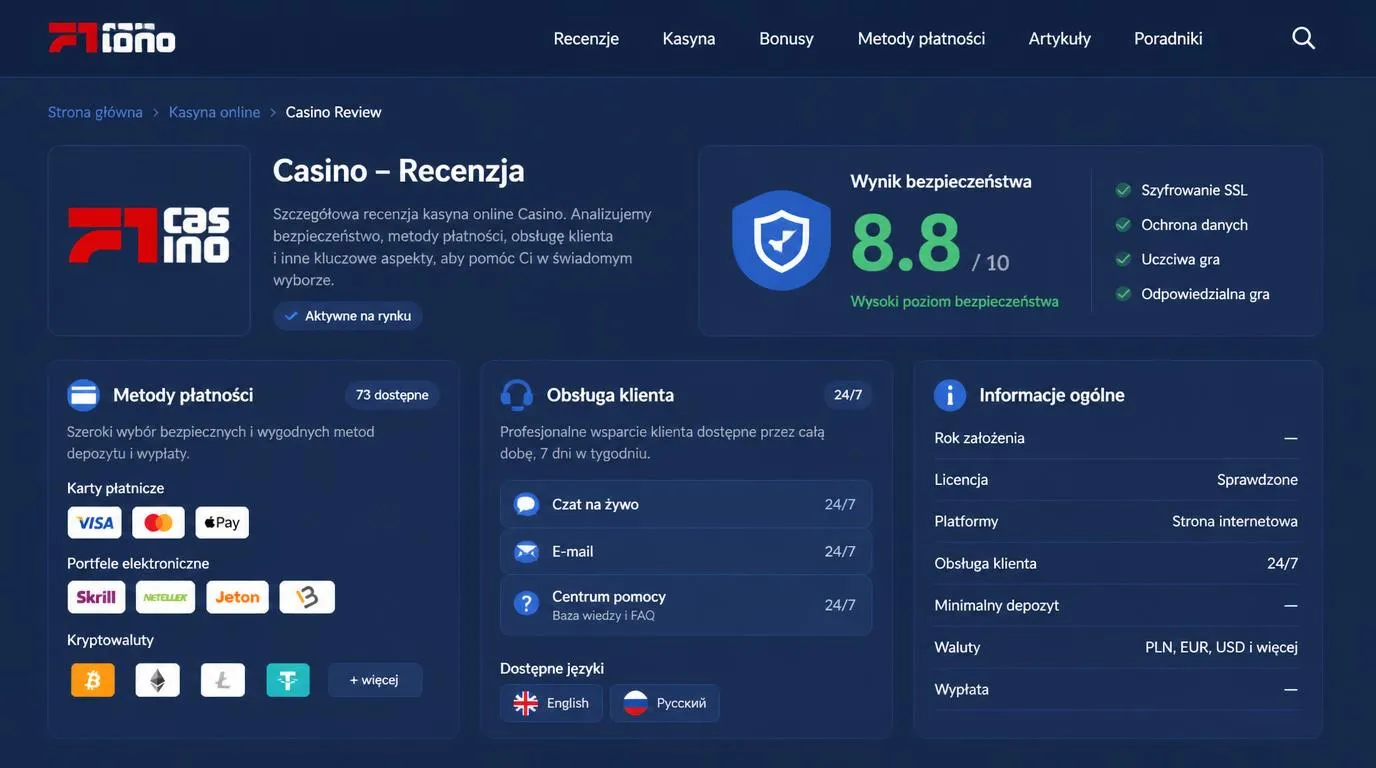1376x768 pixels.
Task: Click the Ochrona danych check item
Action: (1182, 225)
